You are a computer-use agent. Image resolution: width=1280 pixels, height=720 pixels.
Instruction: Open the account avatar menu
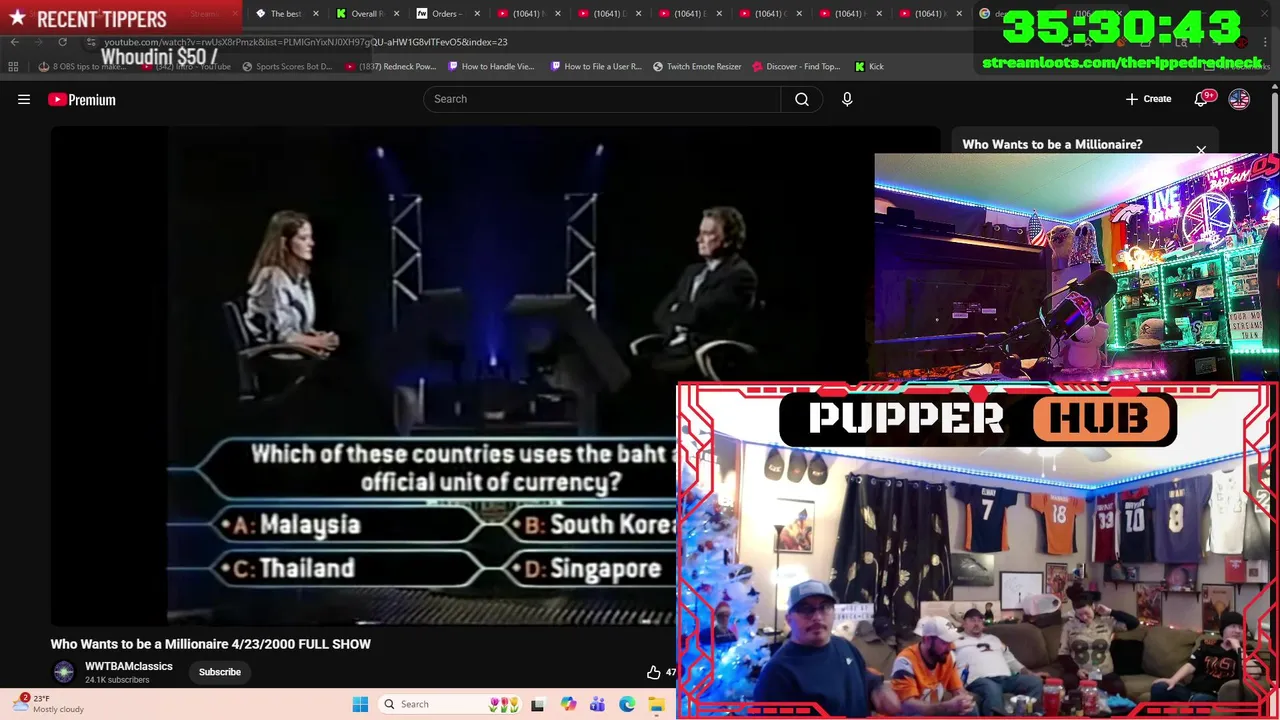(x=1239, y=99)
